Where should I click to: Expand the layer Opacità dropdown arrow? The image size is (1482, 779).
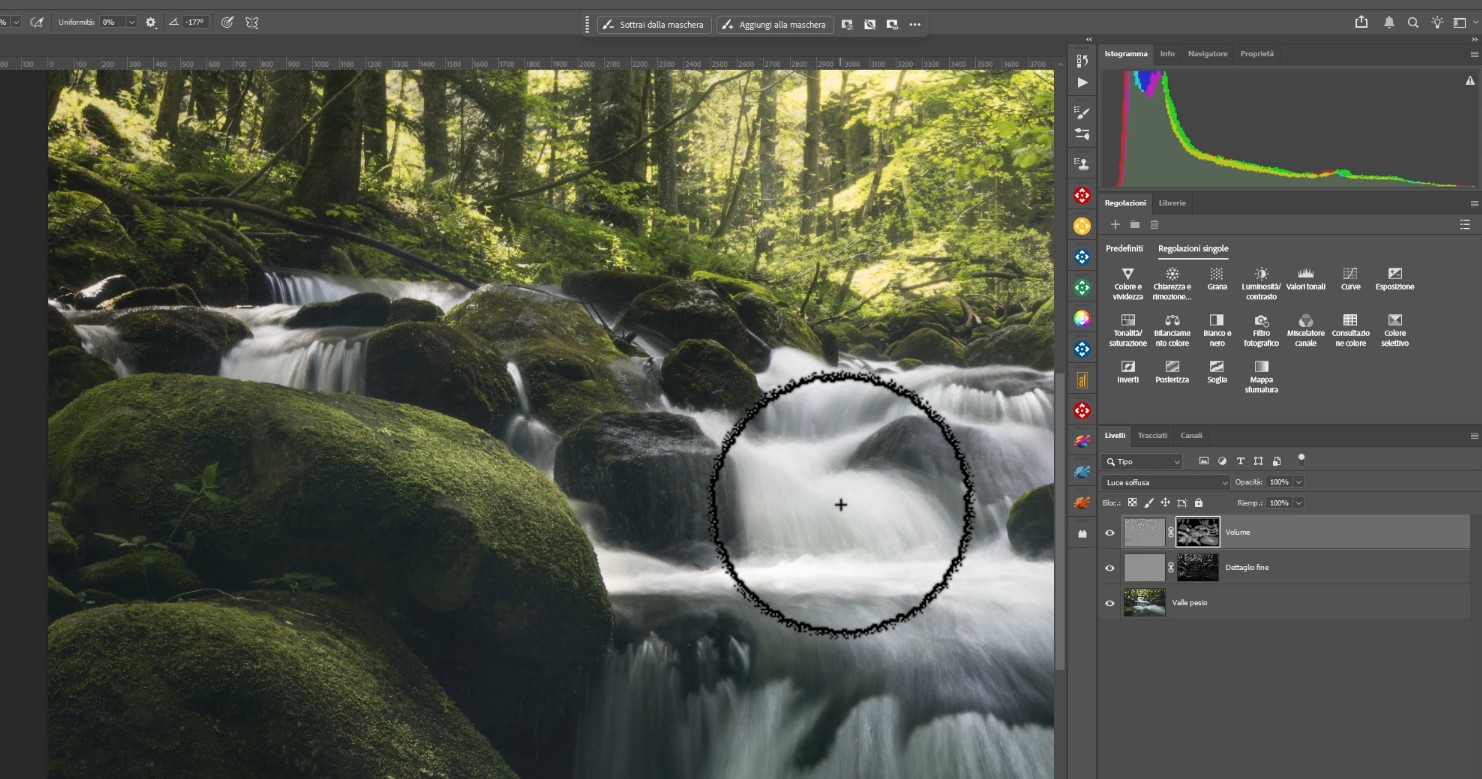pos(1299,482)
